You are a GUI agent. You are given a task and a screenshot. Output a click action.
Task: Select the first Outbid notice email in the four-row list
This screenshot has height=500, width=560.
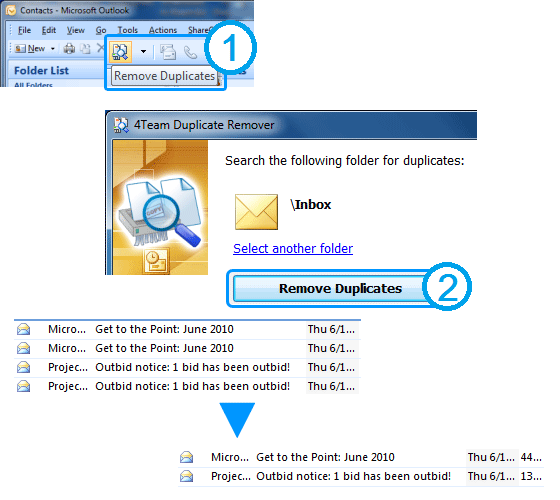187,368
